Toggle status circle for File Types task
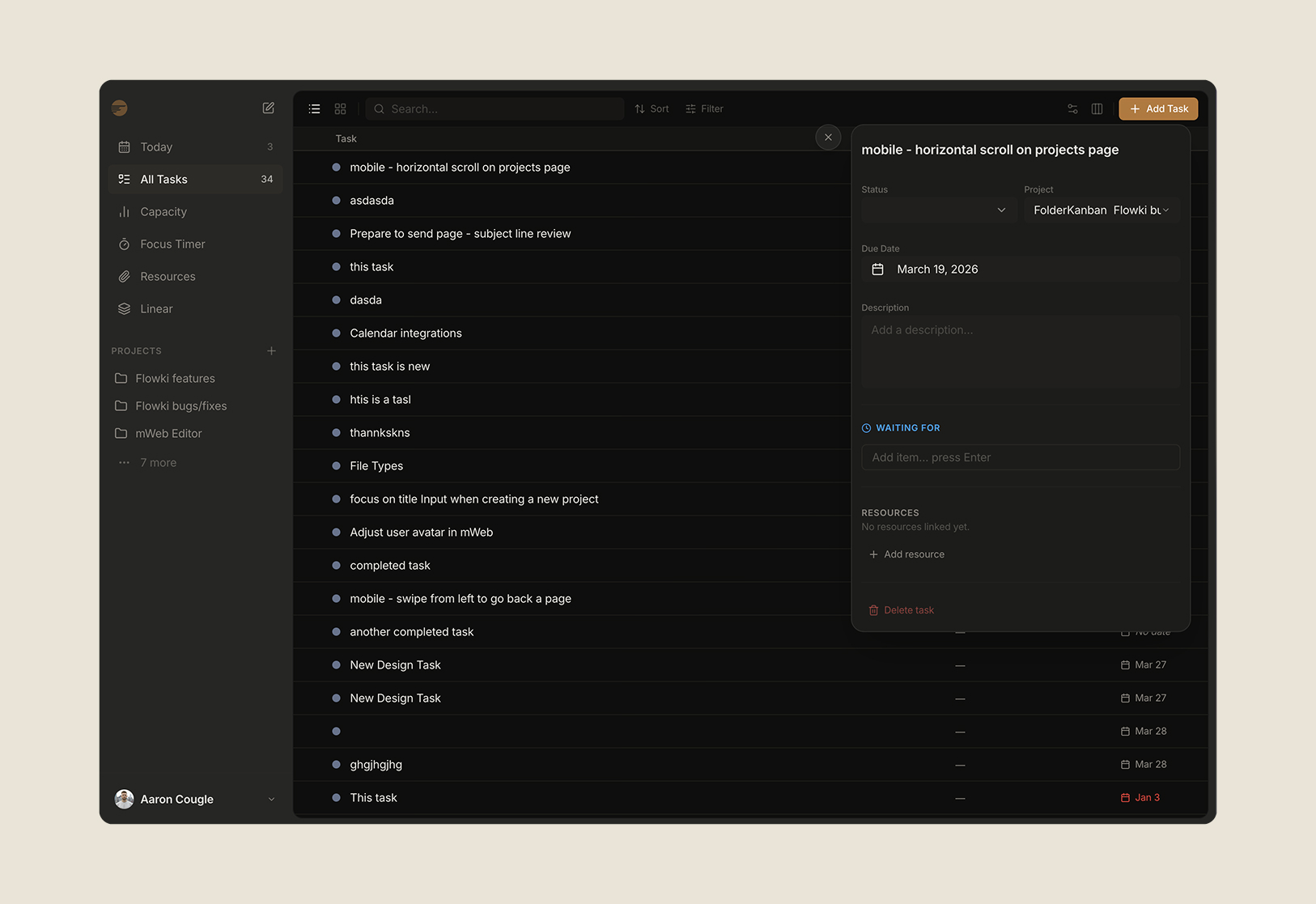 (336, 466)
